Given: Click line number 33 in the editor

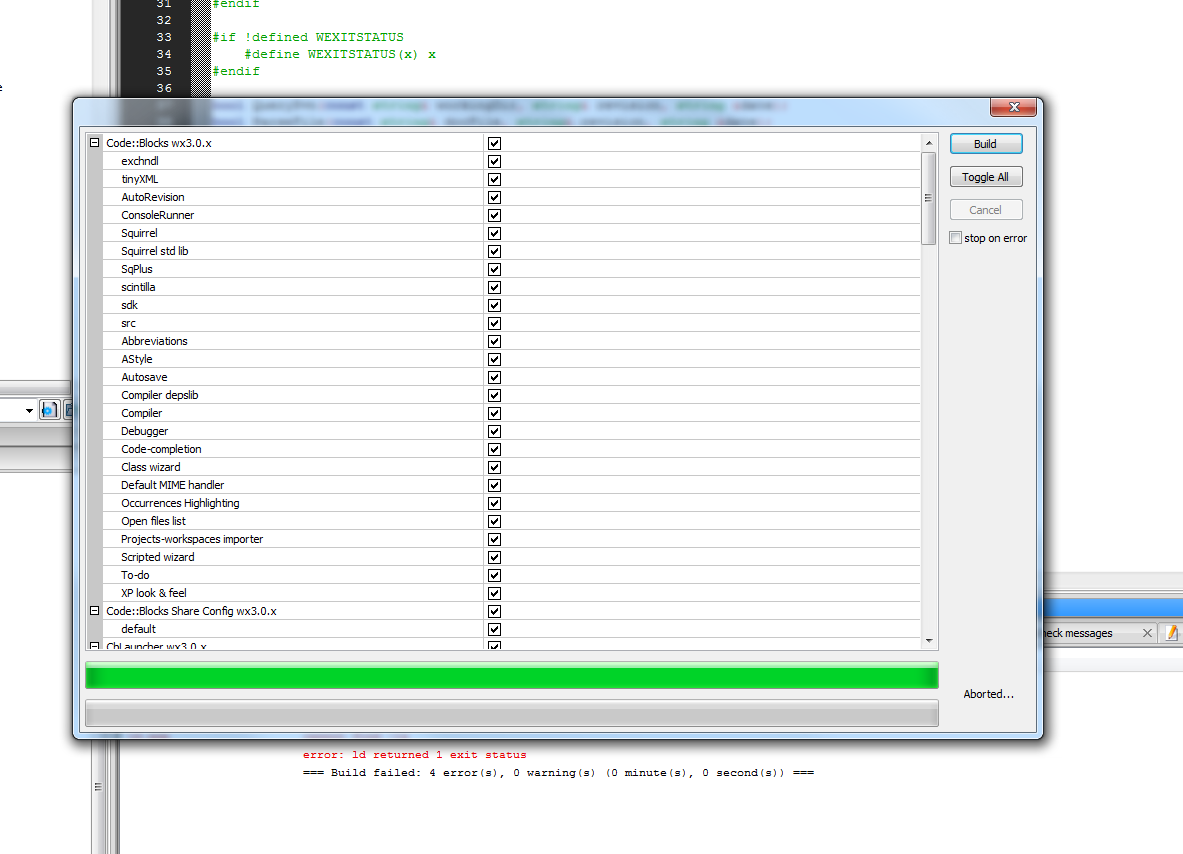Looking at the screenshot, I should [x=164, y=37].
